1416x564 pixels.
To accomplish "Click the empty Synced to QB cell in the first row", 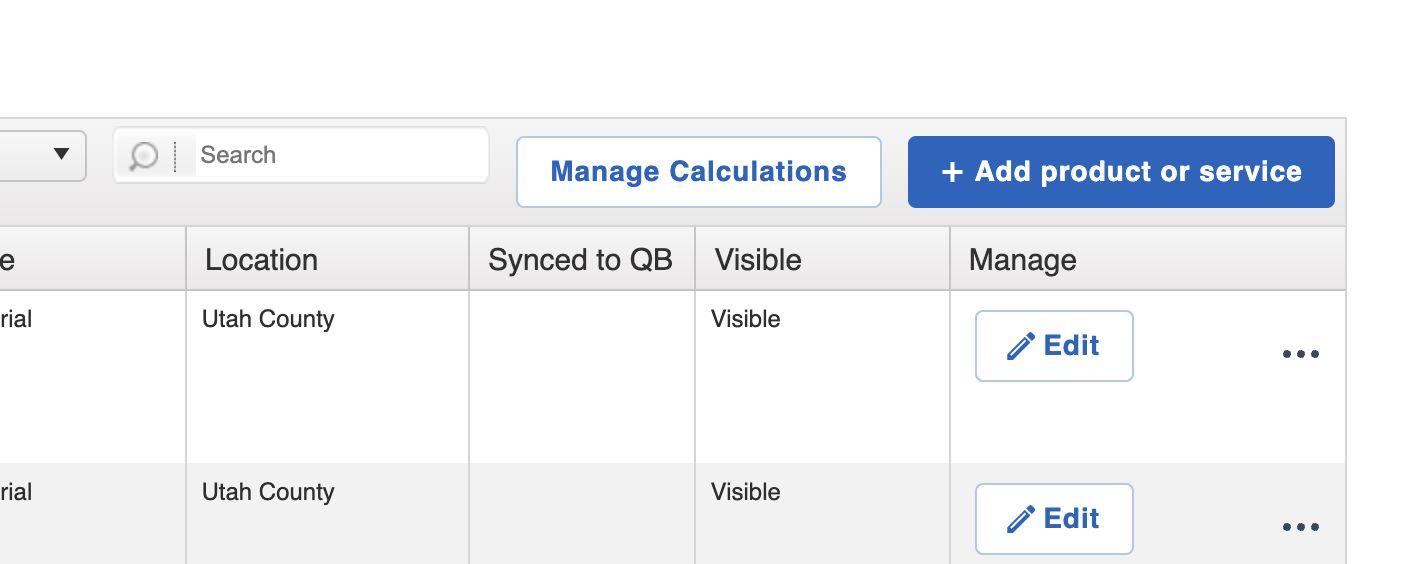I will point(581,376).
